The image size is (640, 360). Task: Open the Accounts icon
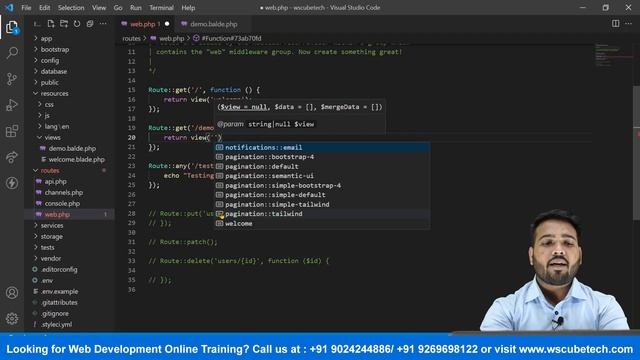12,293
